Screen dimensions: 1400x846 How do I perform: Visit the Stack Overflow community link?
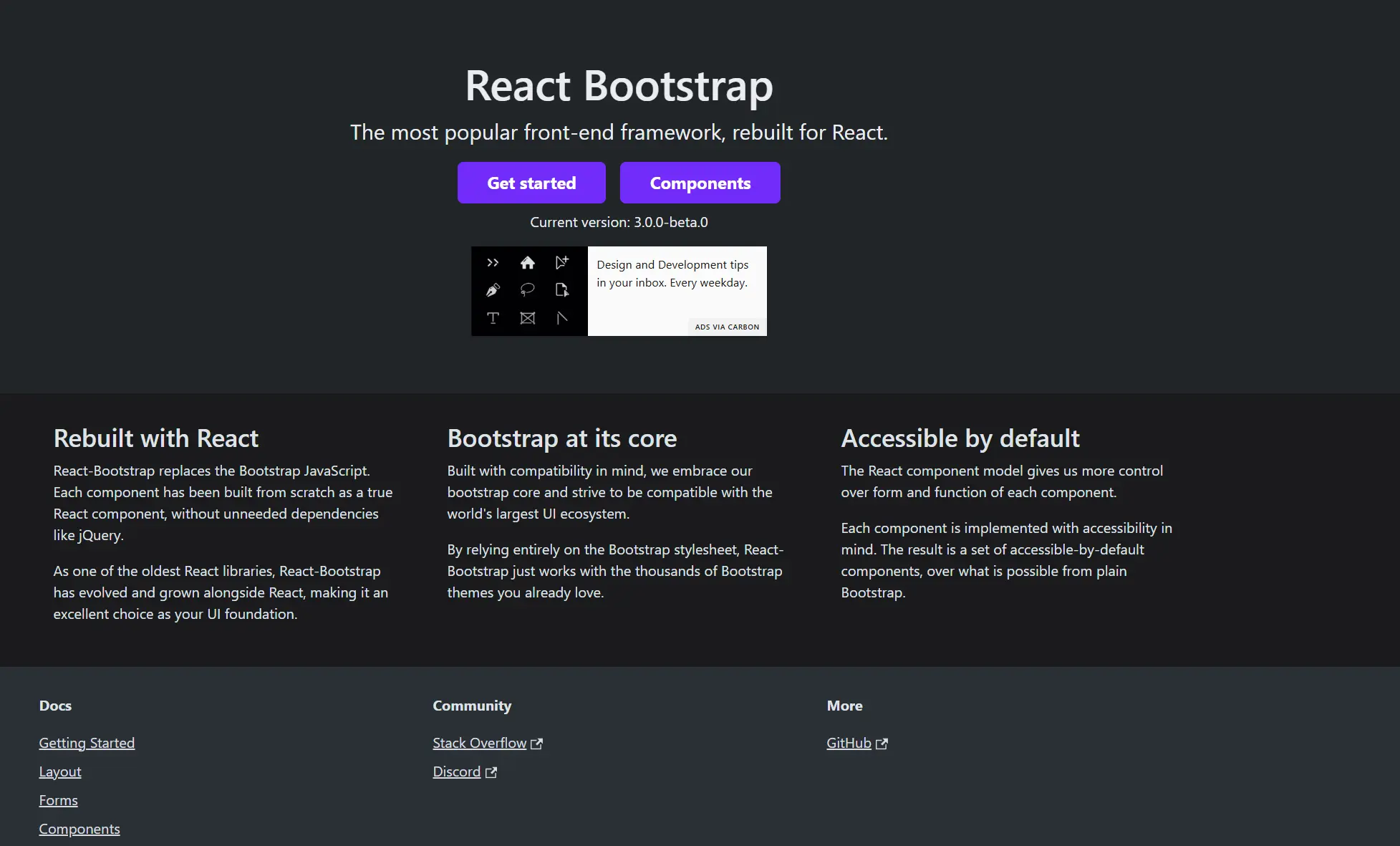pyautogui.click(x=479, y=743)
